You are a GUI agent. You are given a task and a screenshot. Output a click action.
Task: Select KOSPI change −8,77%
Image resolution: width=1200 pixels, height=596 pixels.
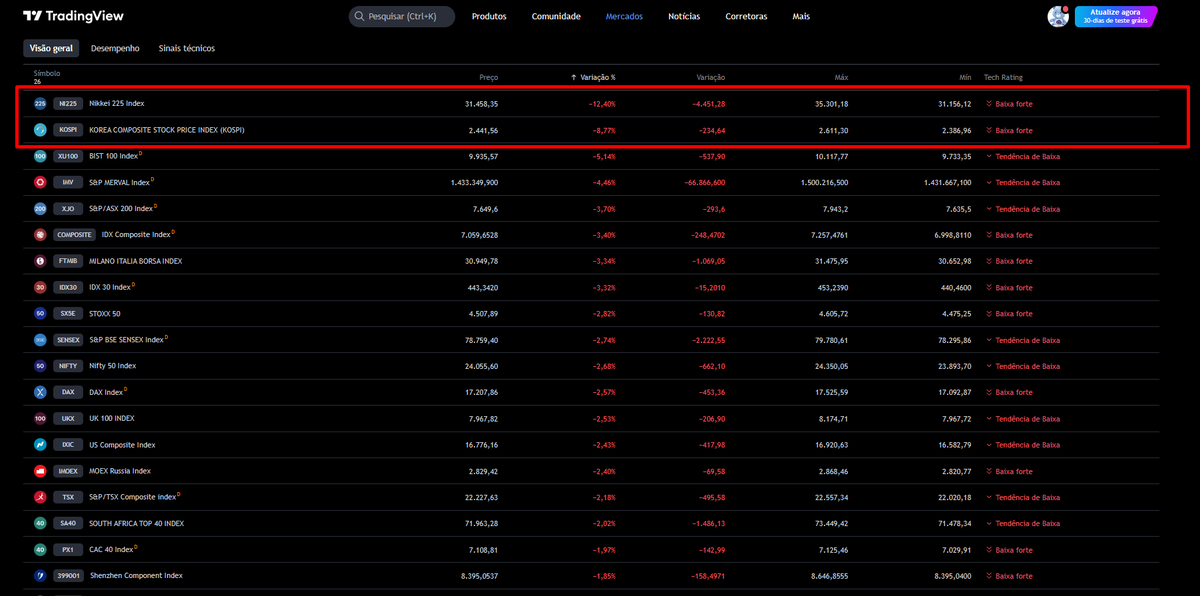[602, 130]
